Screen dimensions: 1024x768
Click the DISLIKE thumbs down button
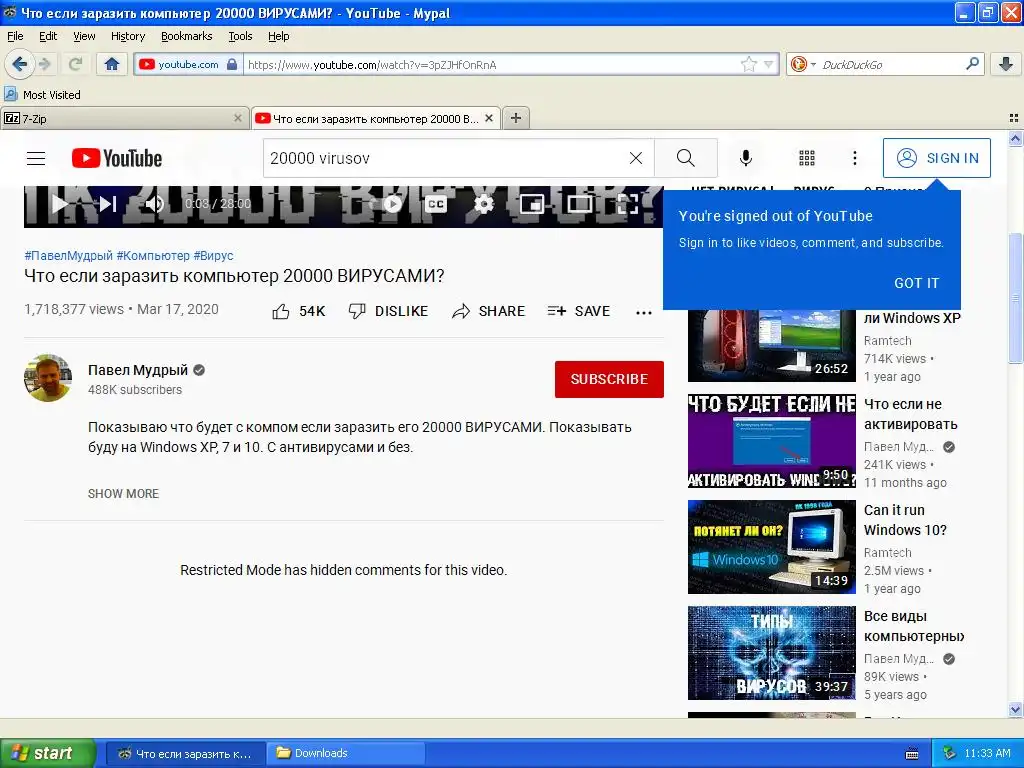(389, 312)
